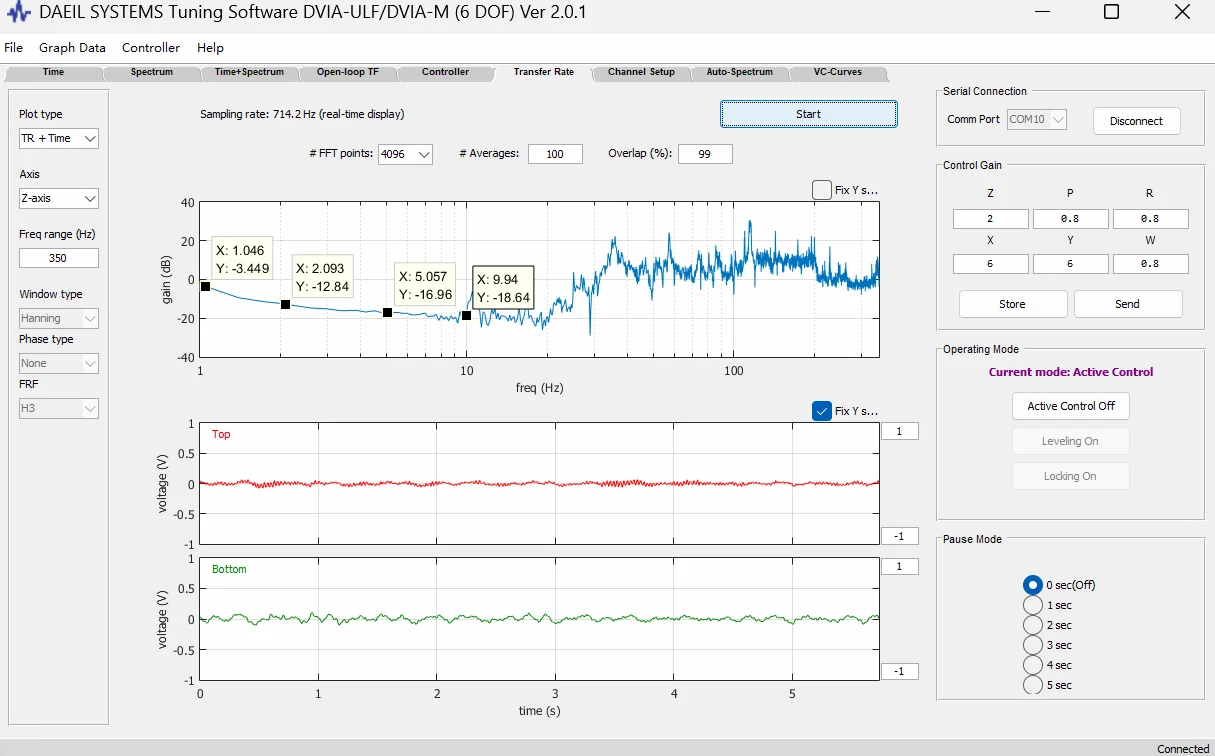Viewport: 1215px width, 756px height.
Task: Switch to the Time+Spectrum tab
Action: coord(249,72)
